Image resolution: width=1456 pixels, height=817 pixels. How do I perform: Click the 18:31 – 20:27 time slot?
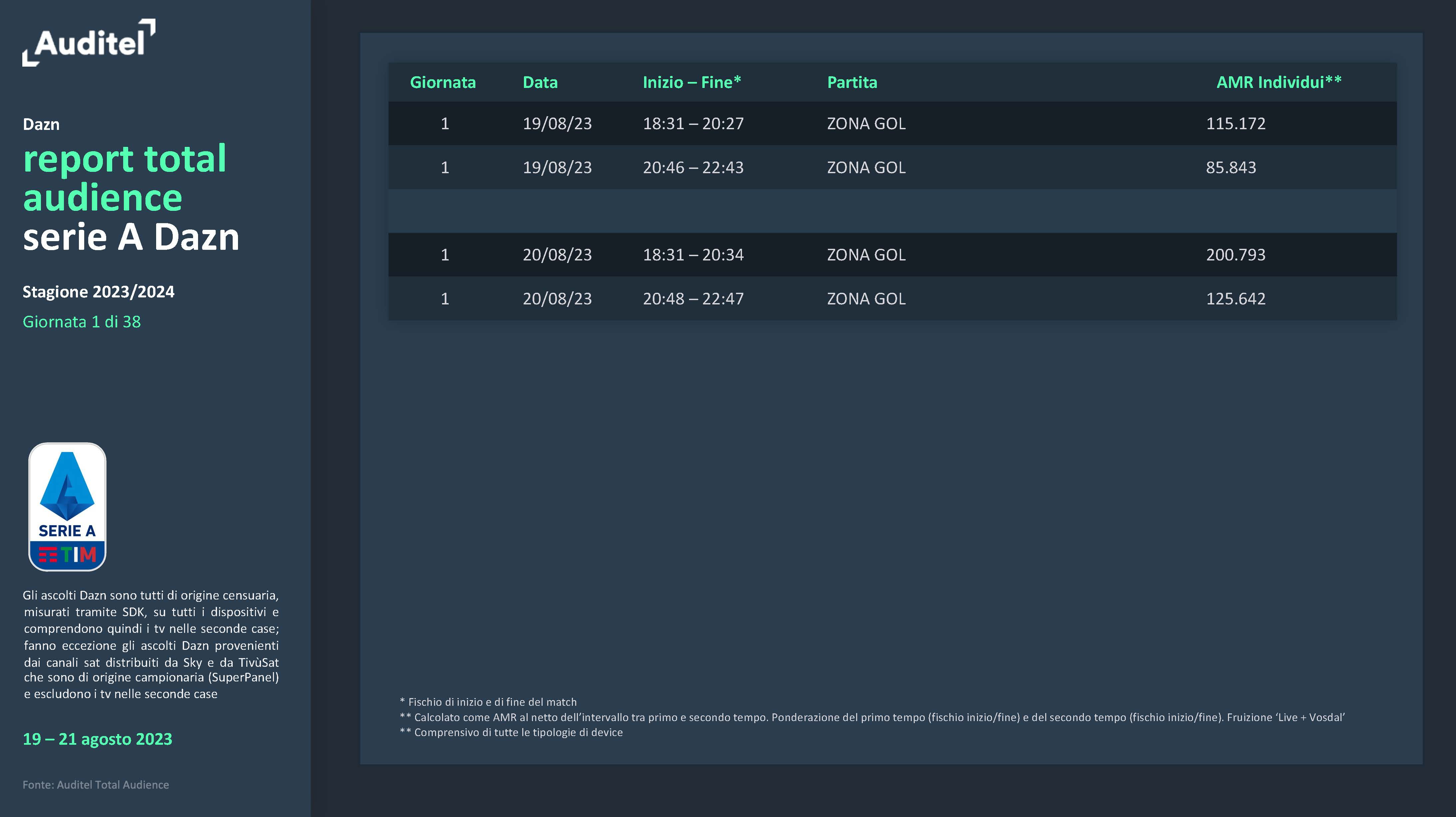(x=693, y=124)
